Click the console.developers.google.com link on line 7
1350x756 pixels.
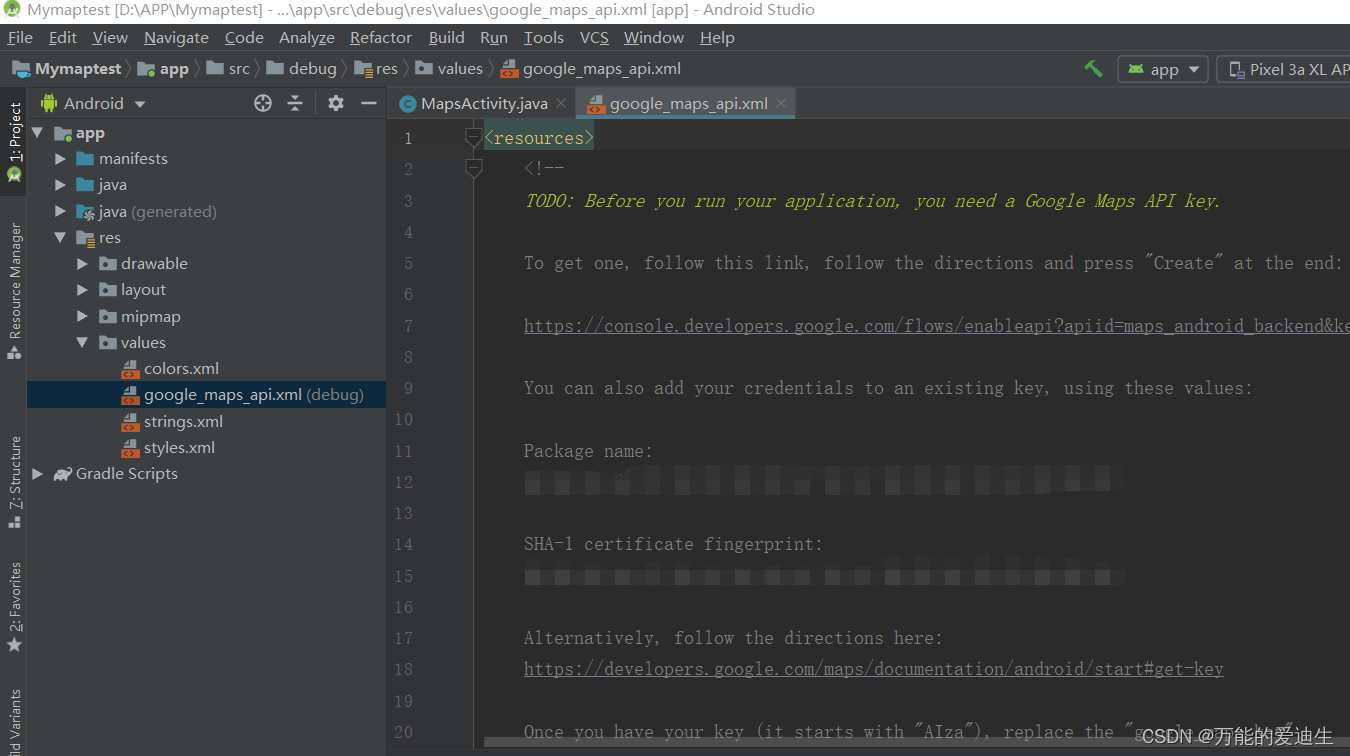[850, 326]
